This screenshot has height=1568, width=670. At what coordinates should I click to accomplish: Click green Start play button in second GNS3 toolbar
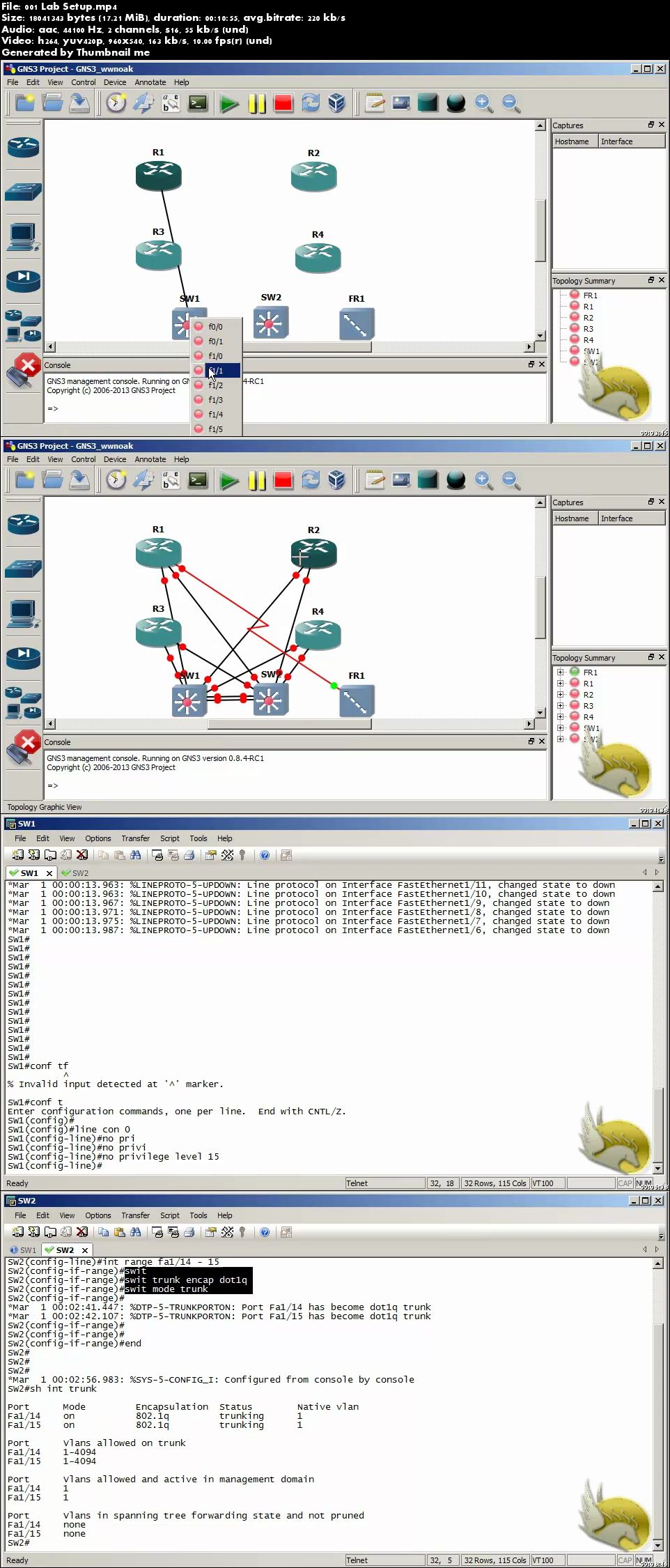click(x=228, y=481)
